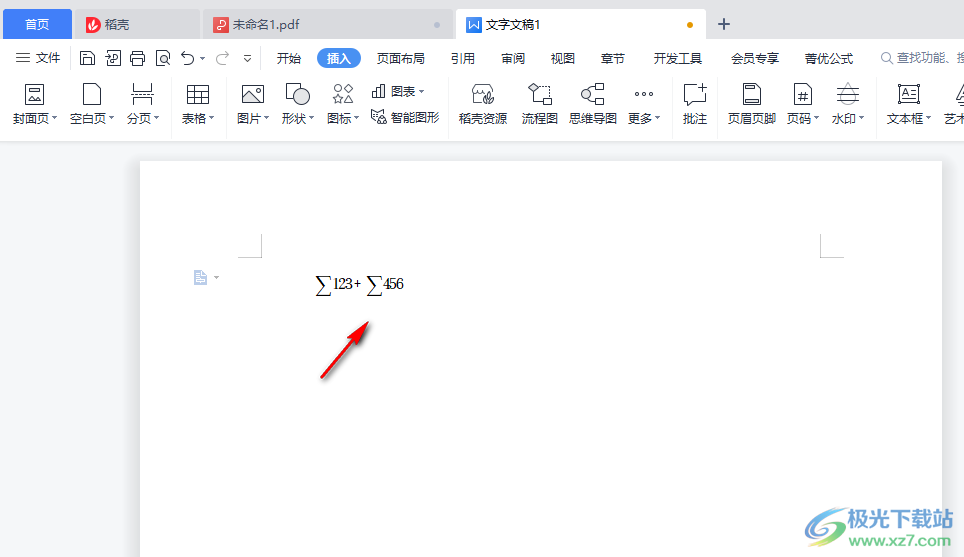This screenshot has height=557, width=964.
Task: Expand the 封面页 dropdown arrow
Action: coord(54,117)
